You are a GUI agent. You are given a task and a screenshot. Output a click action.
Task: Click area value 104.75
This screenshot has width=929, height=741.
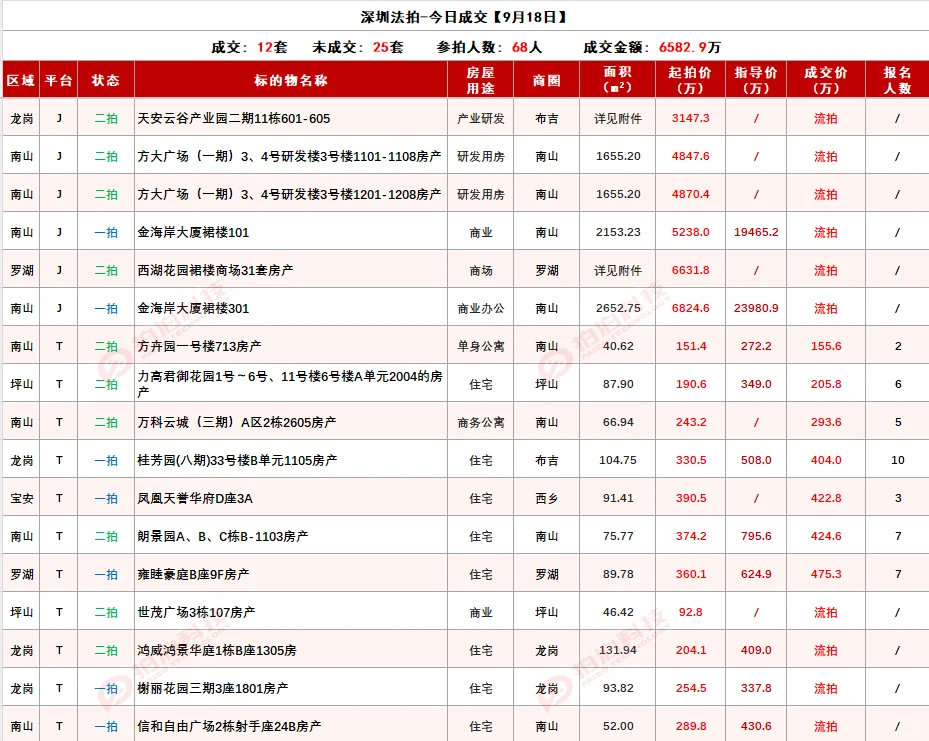[618, 460]
